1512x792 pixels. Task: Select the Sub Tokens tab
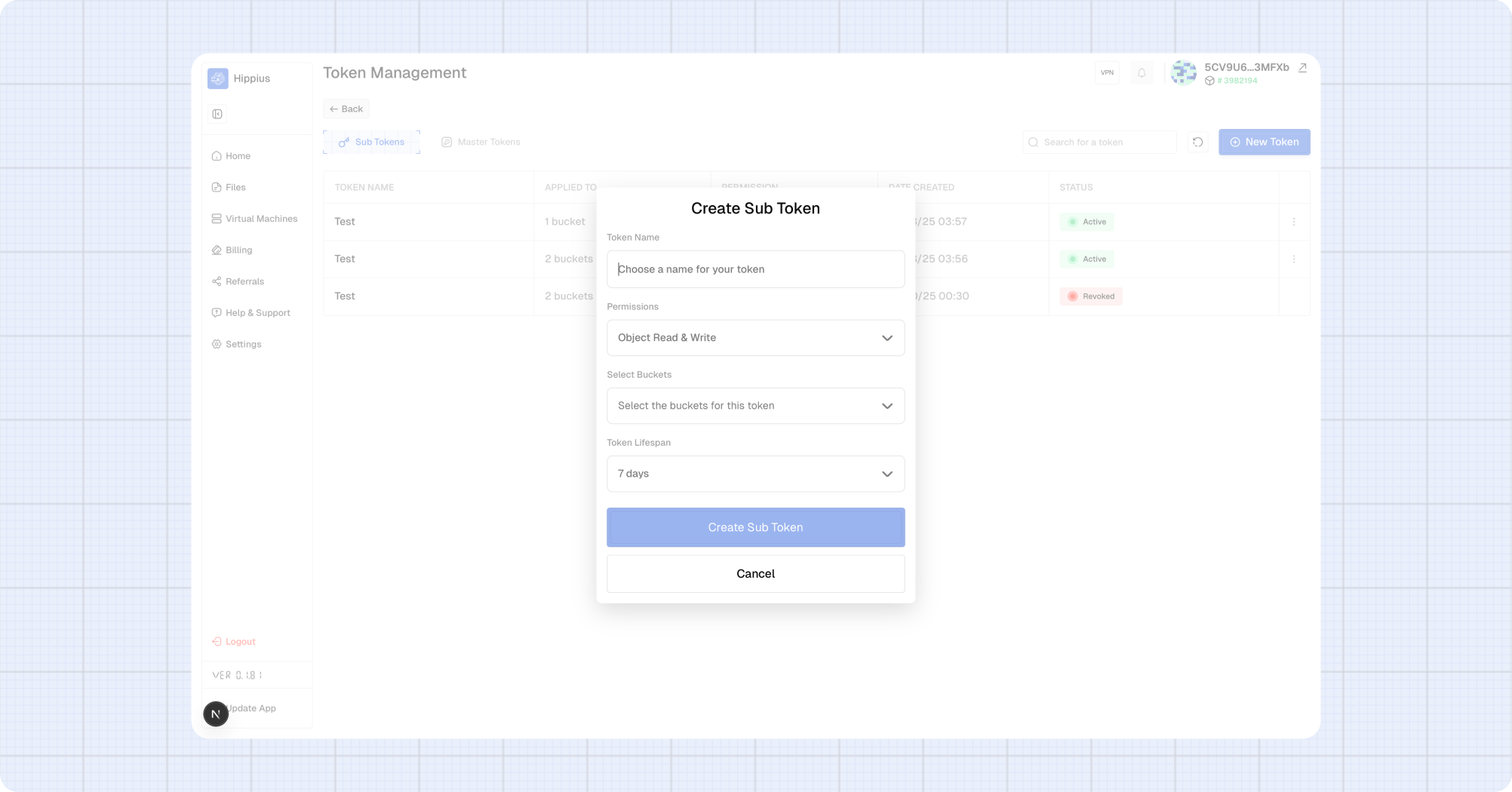click(371, 142)
